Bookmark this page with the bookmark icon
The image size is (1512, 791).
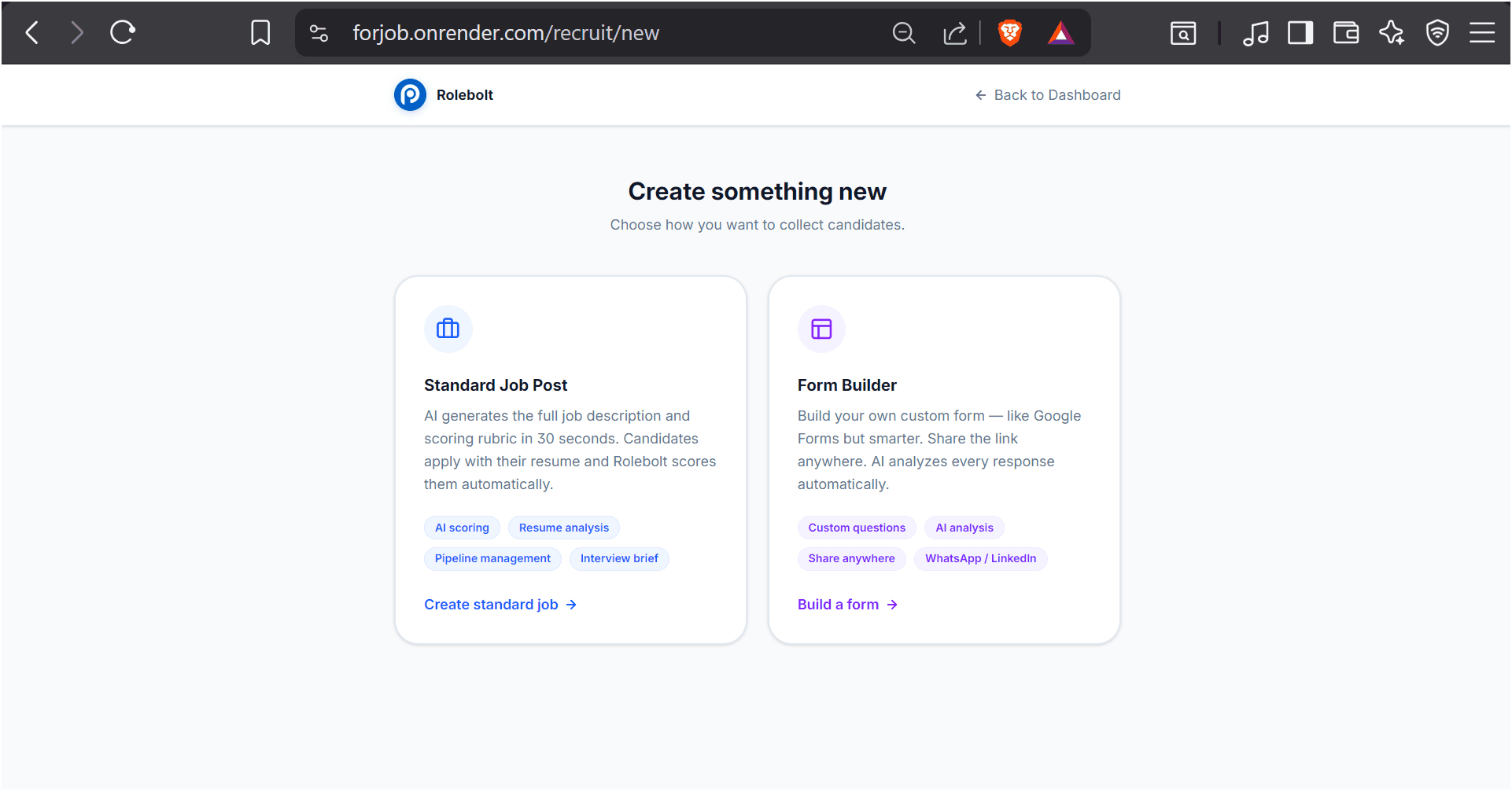[260, 33]
